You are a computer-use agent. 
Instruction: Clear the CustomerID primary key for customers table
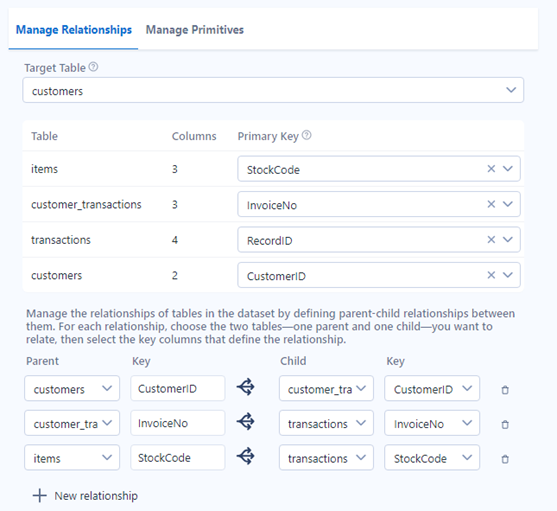491,275
